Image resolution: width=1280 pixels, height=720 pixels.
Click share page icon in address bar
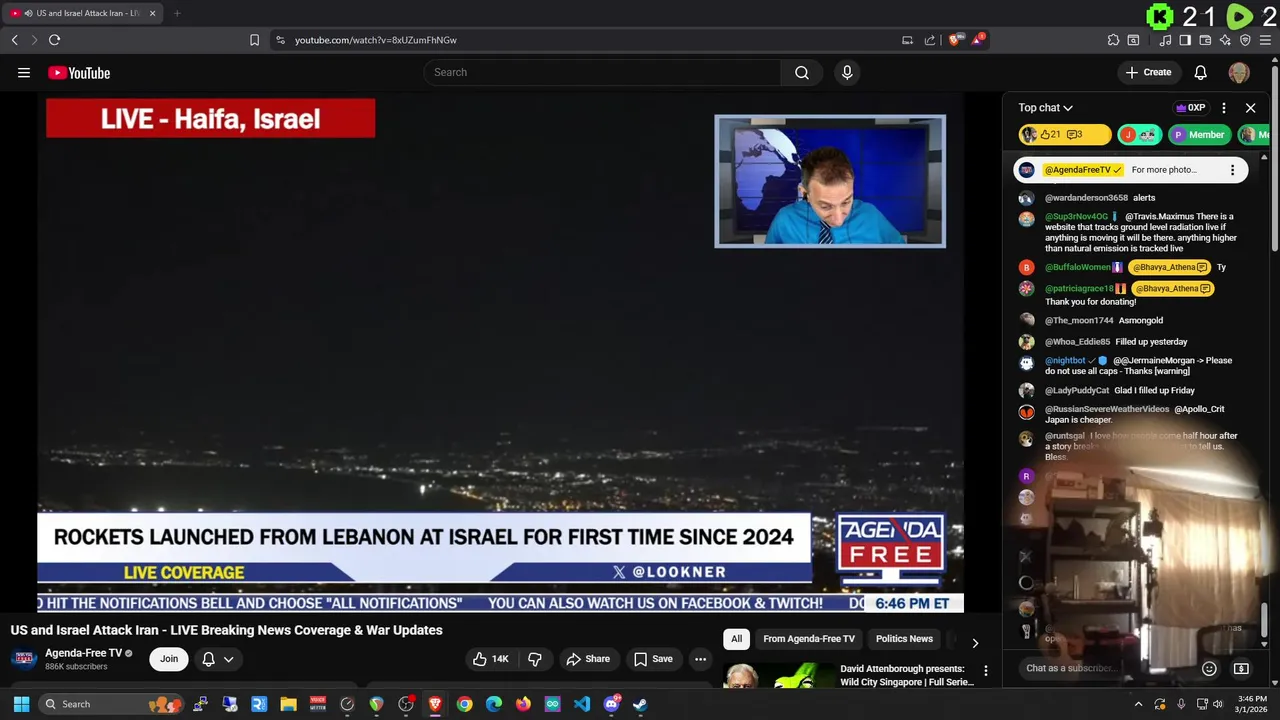pyautogui.click(x=930, y=40)
